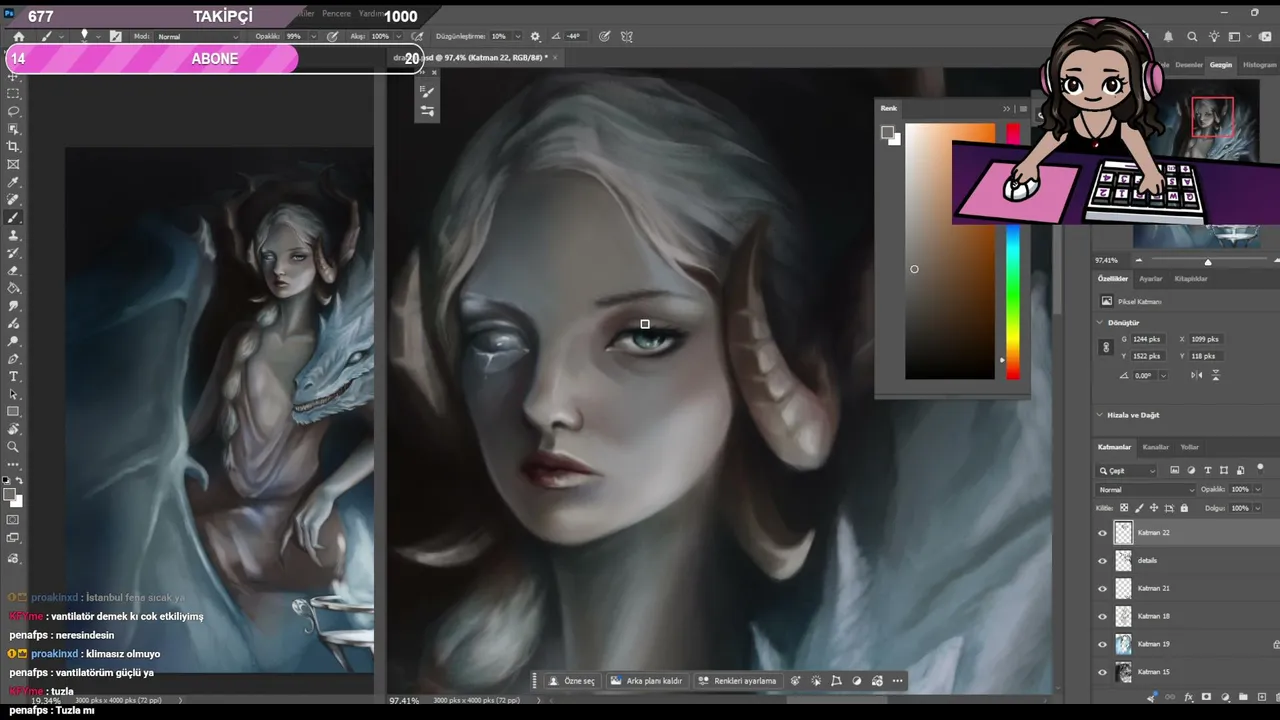
Task: Open the Pencere menu
Action: tap(336, 14)
